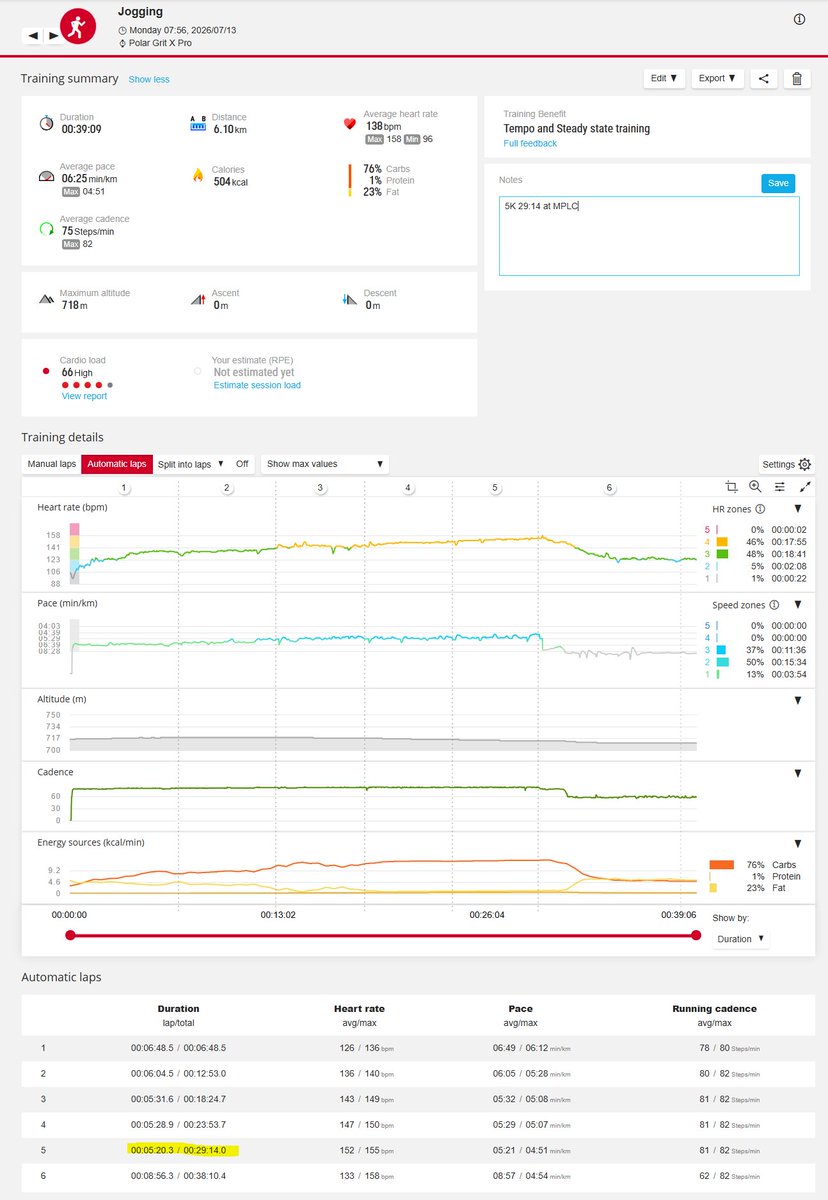The height and width of the screenshot is (1200, 828).
Task: Click HR zone 4 orange swatch
Action: 722,542
